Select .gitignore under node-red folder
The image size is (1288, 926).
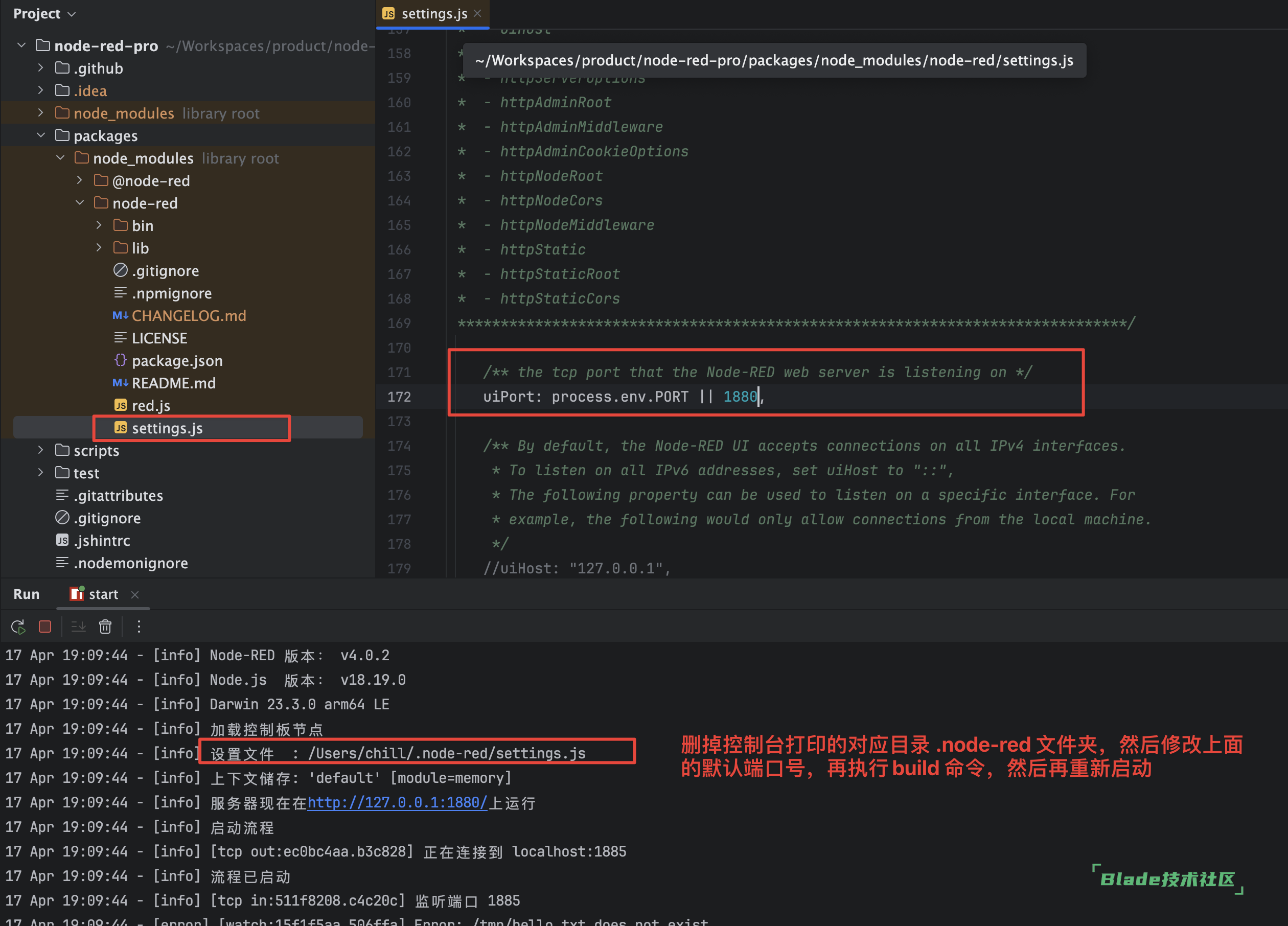pos(165,271)
